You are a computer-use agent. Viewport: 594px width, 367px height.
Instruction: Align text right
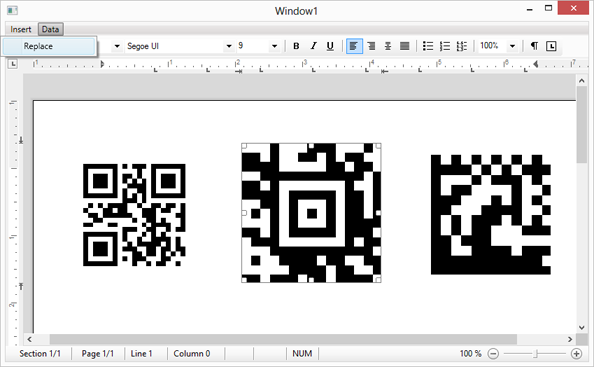coord(371,46)
